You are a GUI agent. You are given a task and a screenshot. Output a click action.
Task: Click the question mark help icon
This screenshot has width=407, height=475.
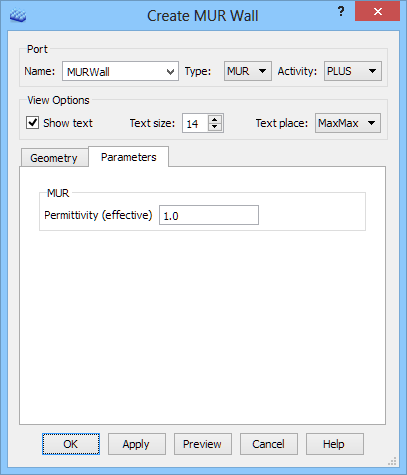click(x=341, y=12)
